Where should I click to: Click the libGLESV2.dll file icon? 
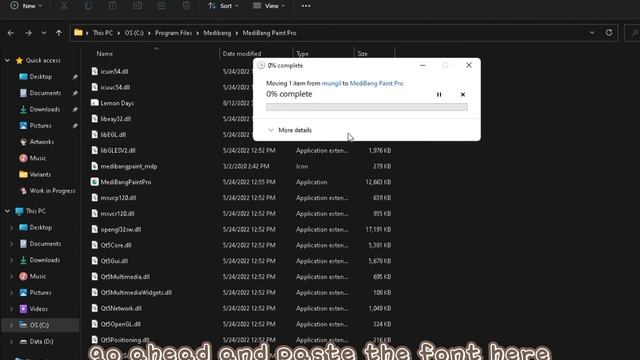click(x=95, y=151)
